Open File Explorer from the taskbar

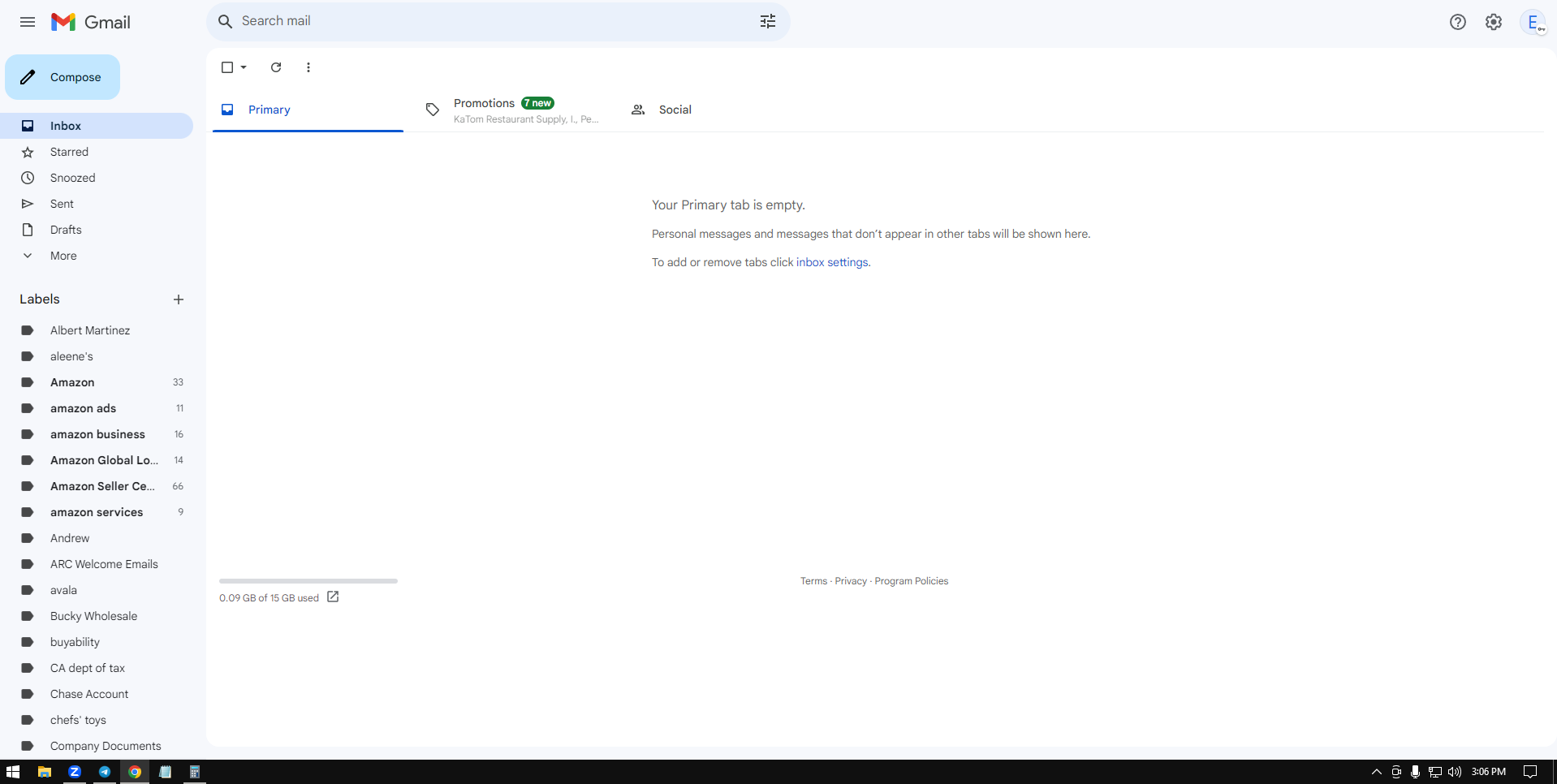coord(45,772)
